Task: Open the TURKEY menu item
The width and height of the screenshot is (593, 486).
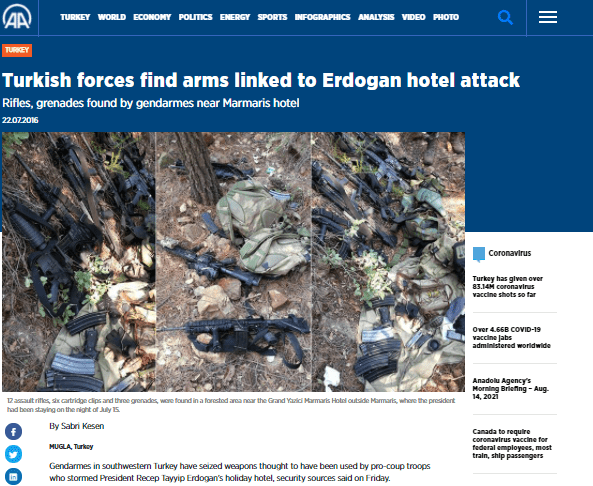Action: (75, 17)
